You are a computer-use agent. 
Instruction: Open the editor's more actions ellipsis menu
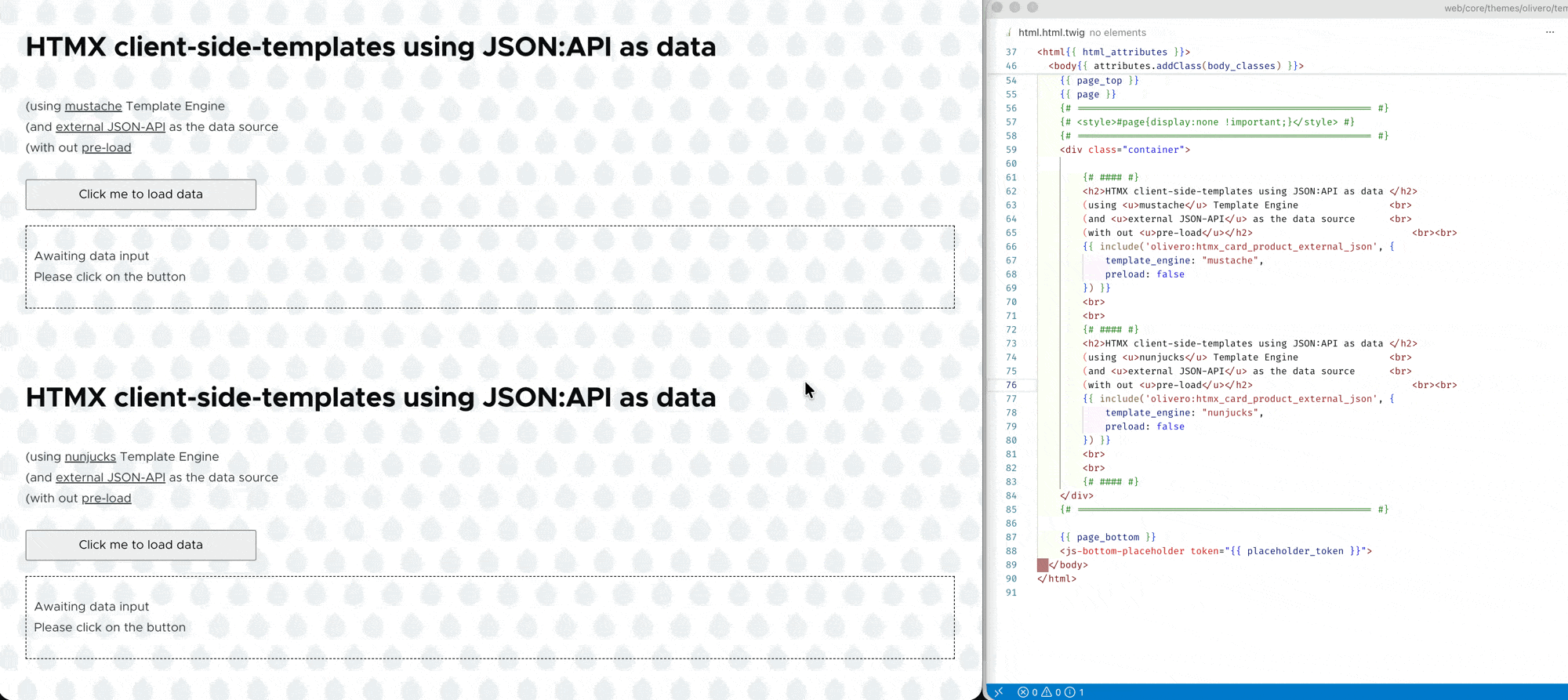(1549, 32)
